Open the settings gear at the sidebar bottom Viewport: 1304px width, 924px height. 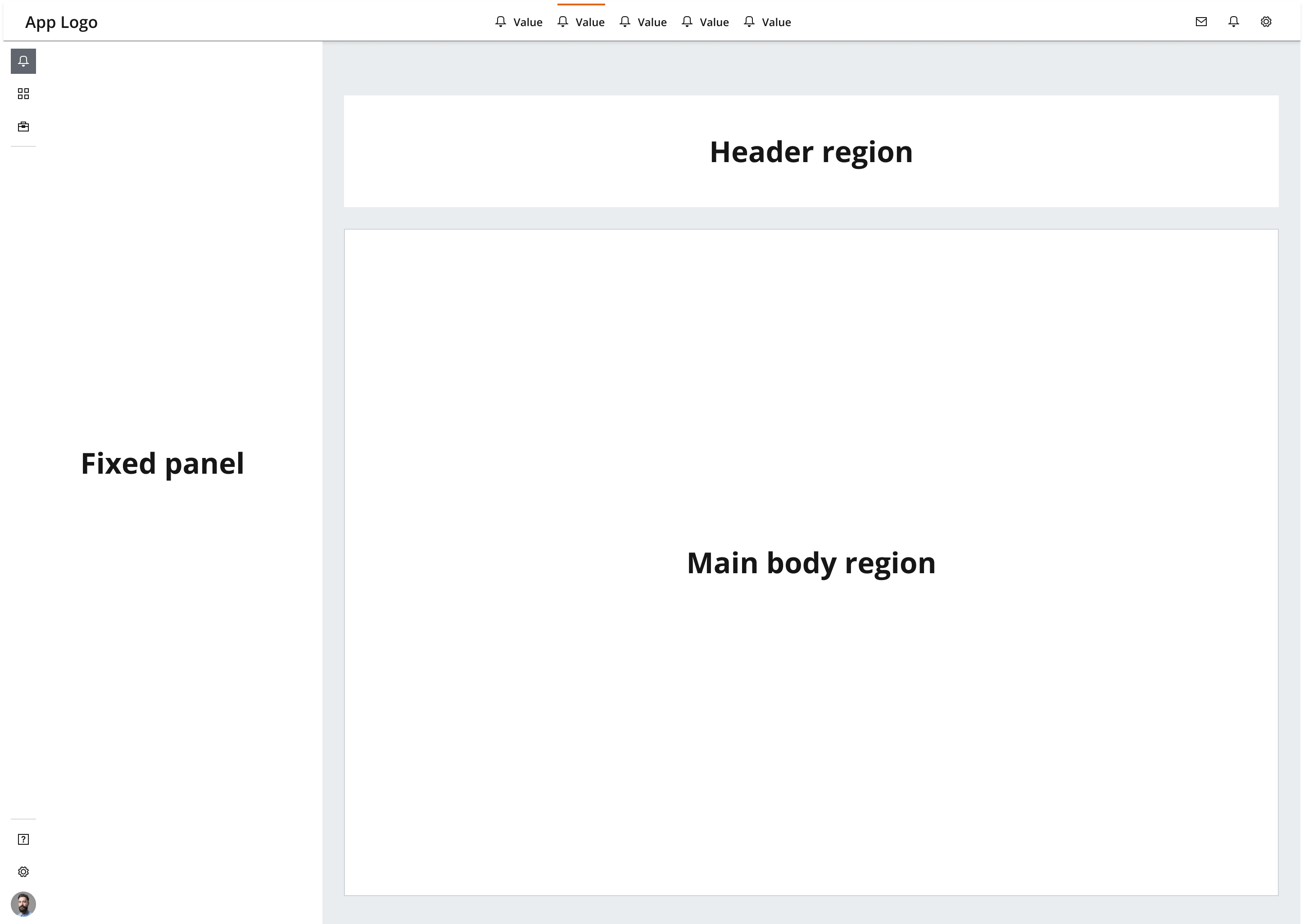[23, 872]
